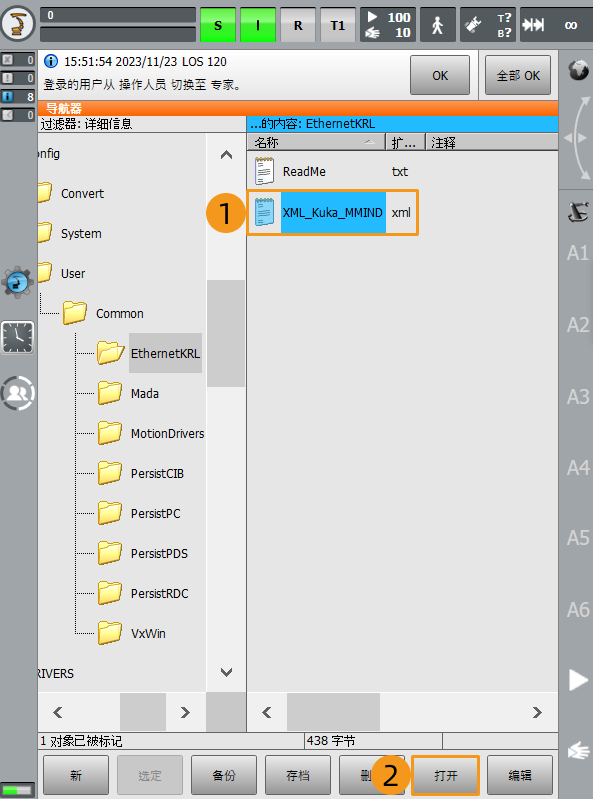Toggle the drives I status indicator

[258, 25]
